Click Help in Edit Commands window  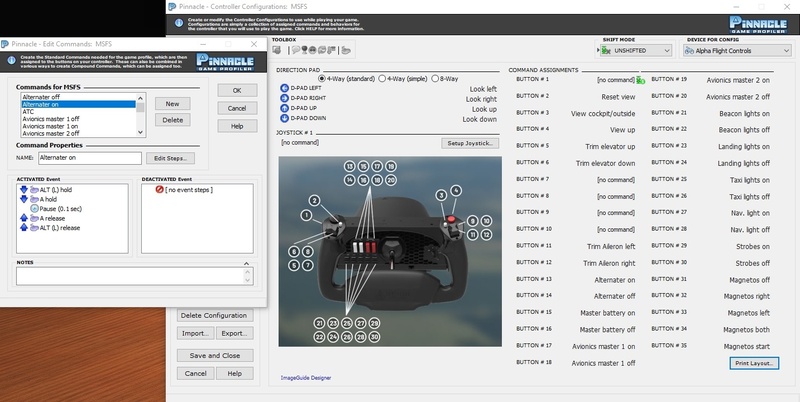pyautogui.click(x=237, y=126)
